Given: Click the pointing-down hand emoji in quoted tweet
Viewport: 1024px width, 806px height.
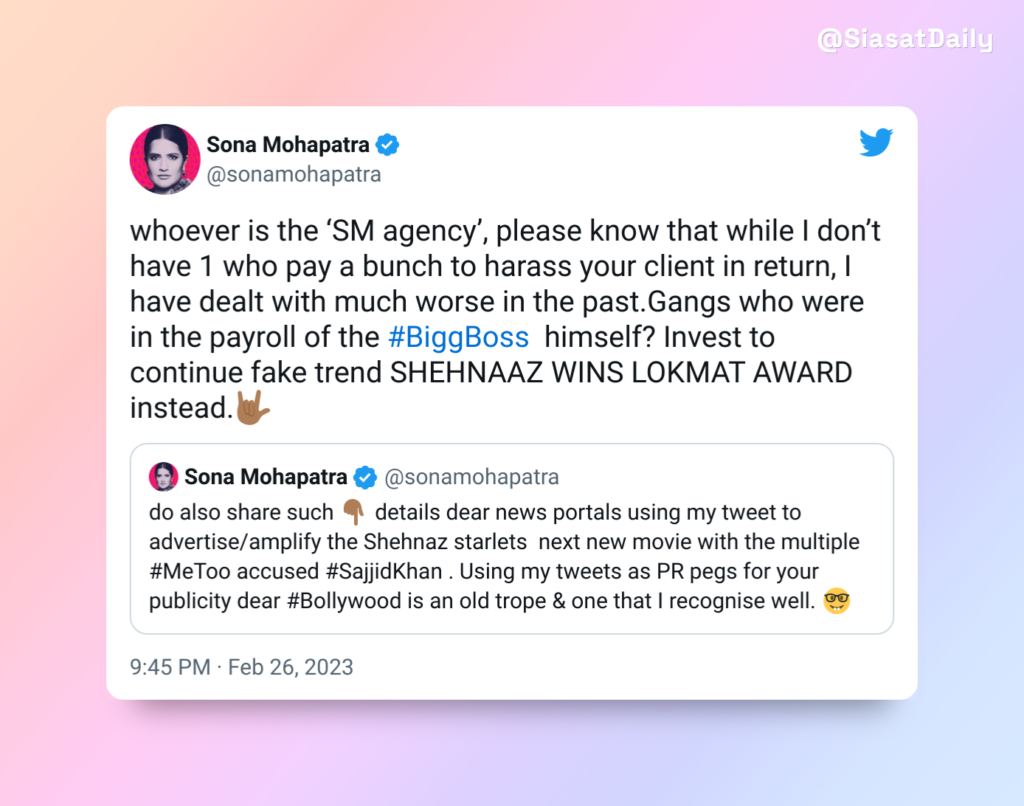Looking at the screenshot, I should click(354, 512).
